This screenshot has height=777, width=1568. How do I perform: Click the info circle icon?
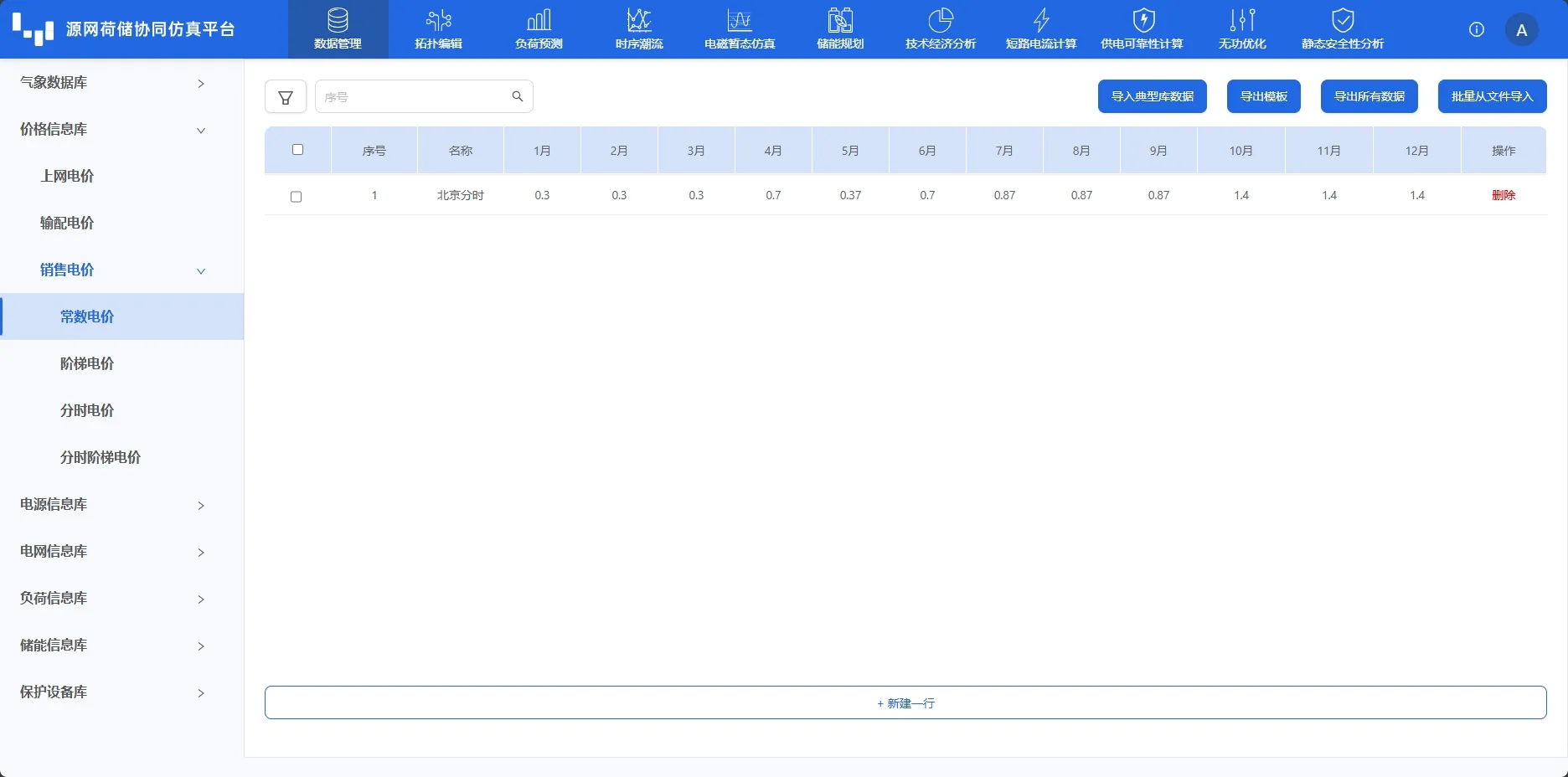1477,29
